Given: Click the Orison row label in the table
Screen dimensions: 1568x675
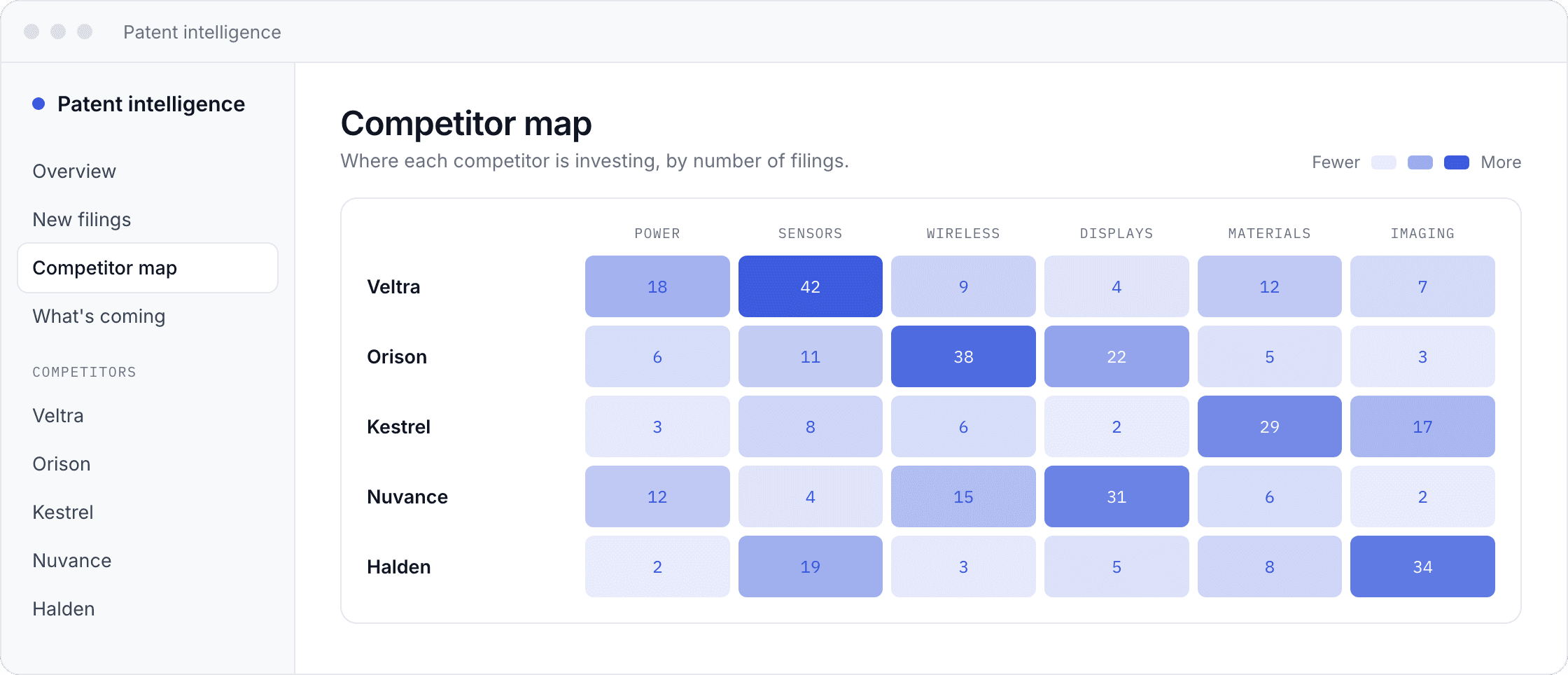Looking at the screenshot, I should pyautogui.click(x=397, y=357).
